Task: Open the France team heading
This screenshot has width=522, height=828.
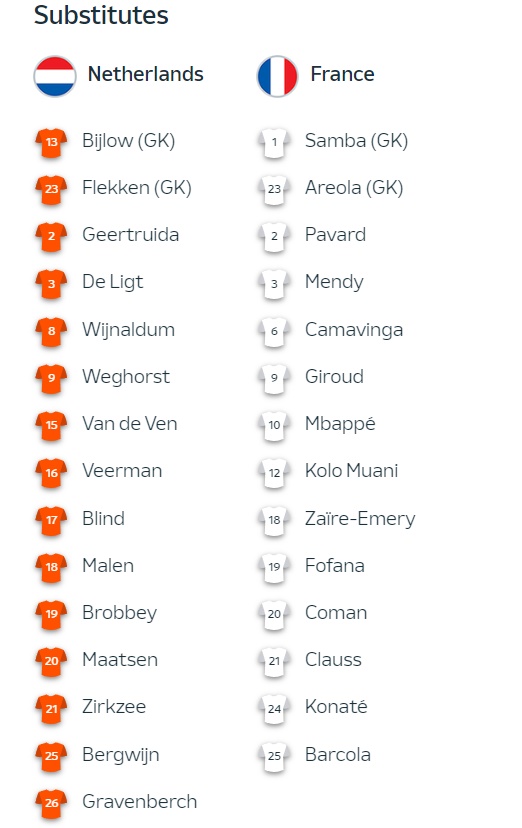Action: [x=342, y=74]
